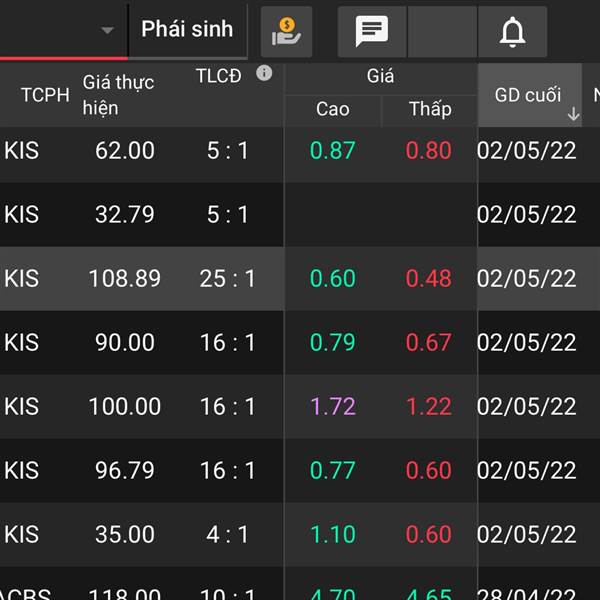Click the high price 1.10 cell

pos(332,535)
